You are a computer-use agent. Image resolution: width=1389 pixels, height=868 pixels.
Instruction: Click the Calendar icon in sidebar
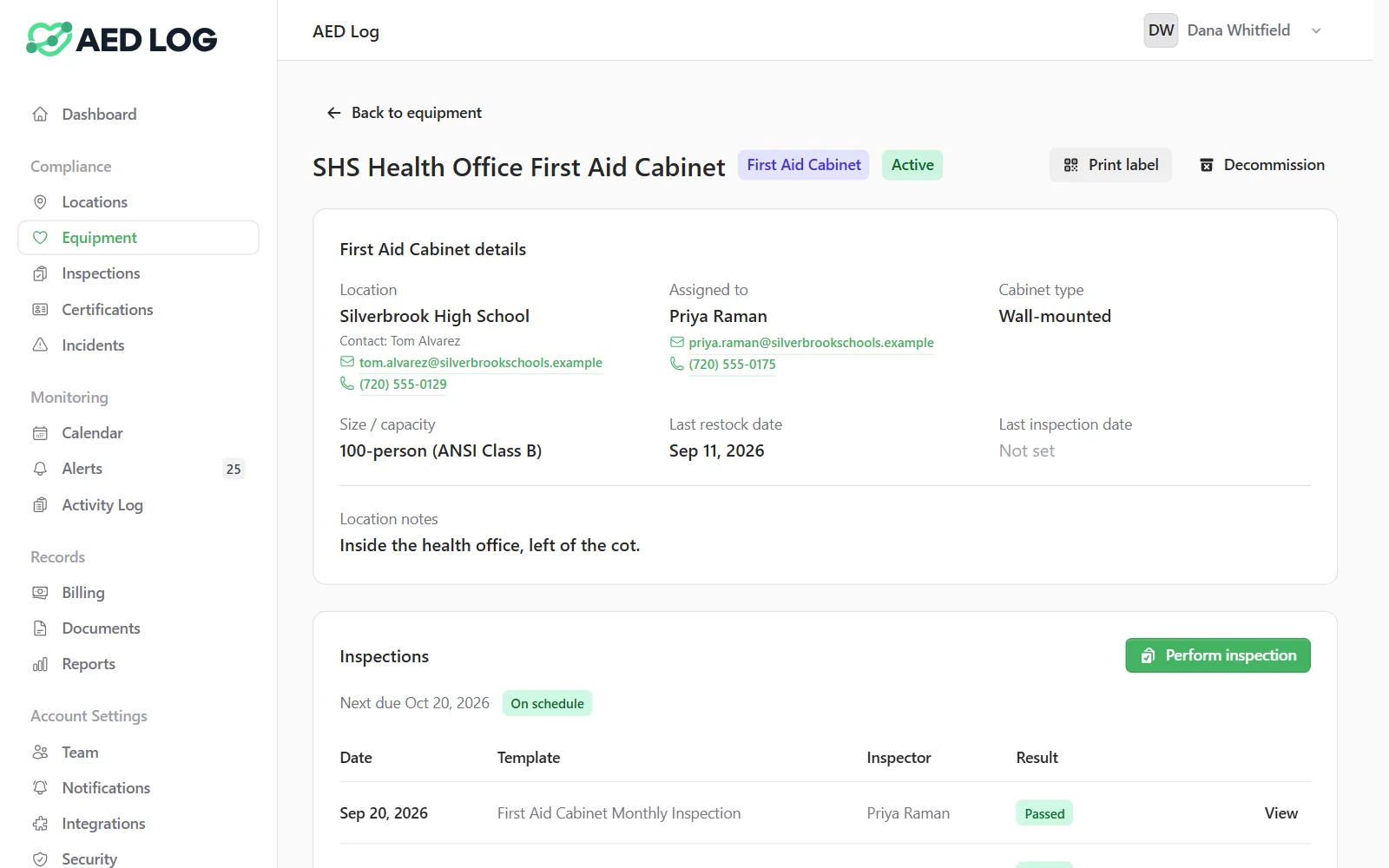[x=40, y=433]
